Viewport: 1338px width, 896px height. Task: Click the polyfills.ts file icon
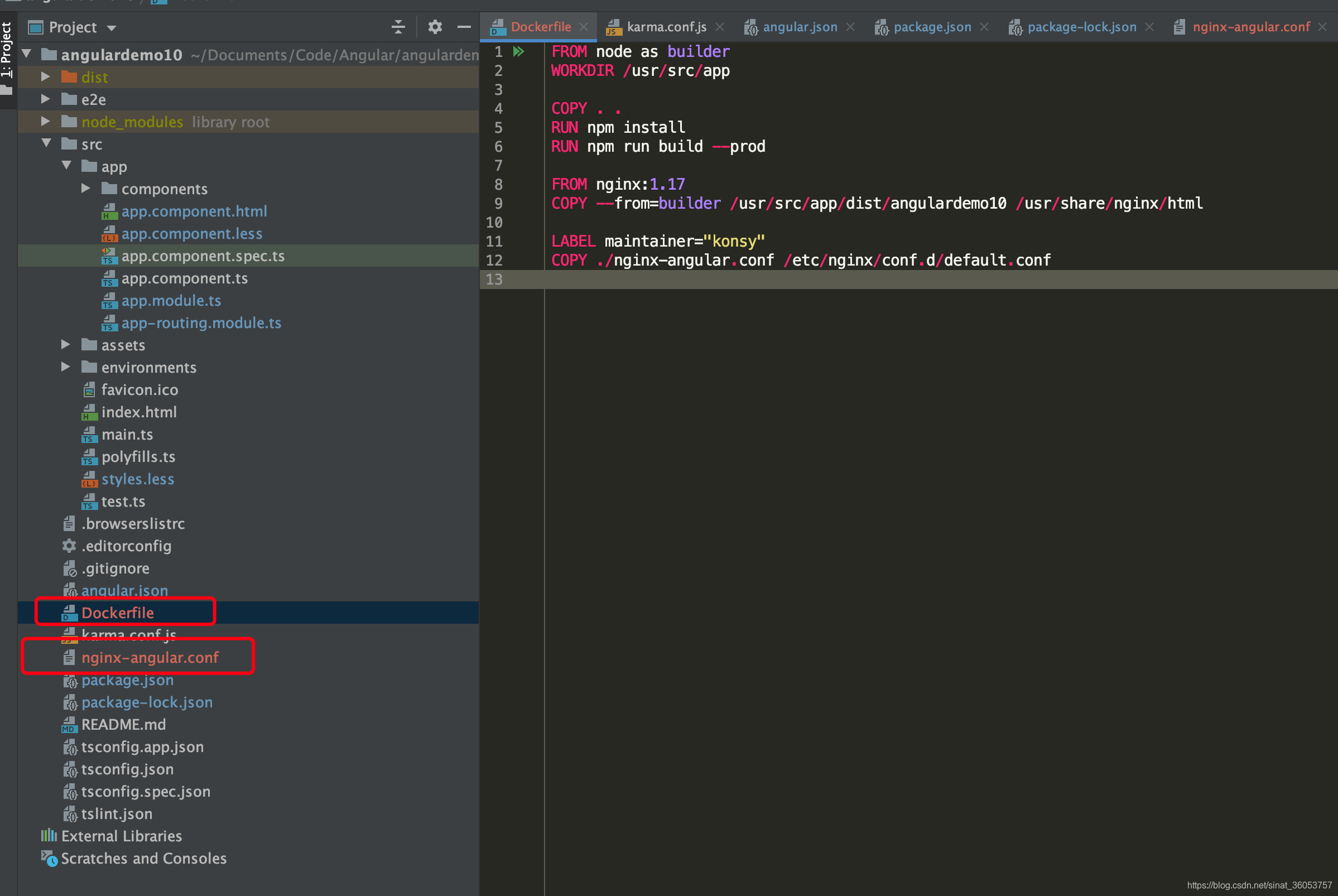89,456
